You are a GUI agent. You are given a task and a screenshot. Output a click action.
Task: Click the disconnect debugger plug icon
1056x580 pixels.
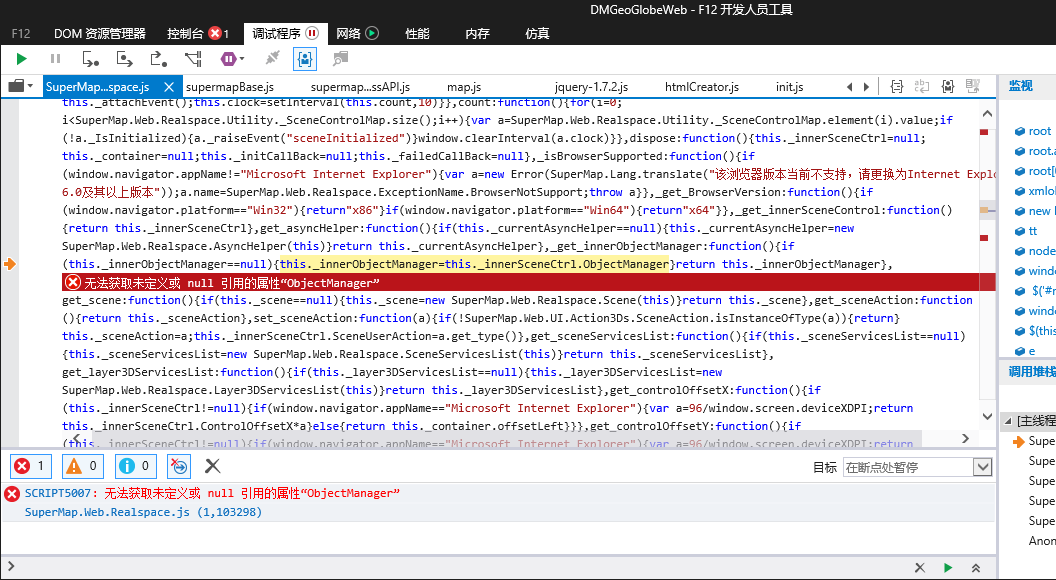point(272,59)
